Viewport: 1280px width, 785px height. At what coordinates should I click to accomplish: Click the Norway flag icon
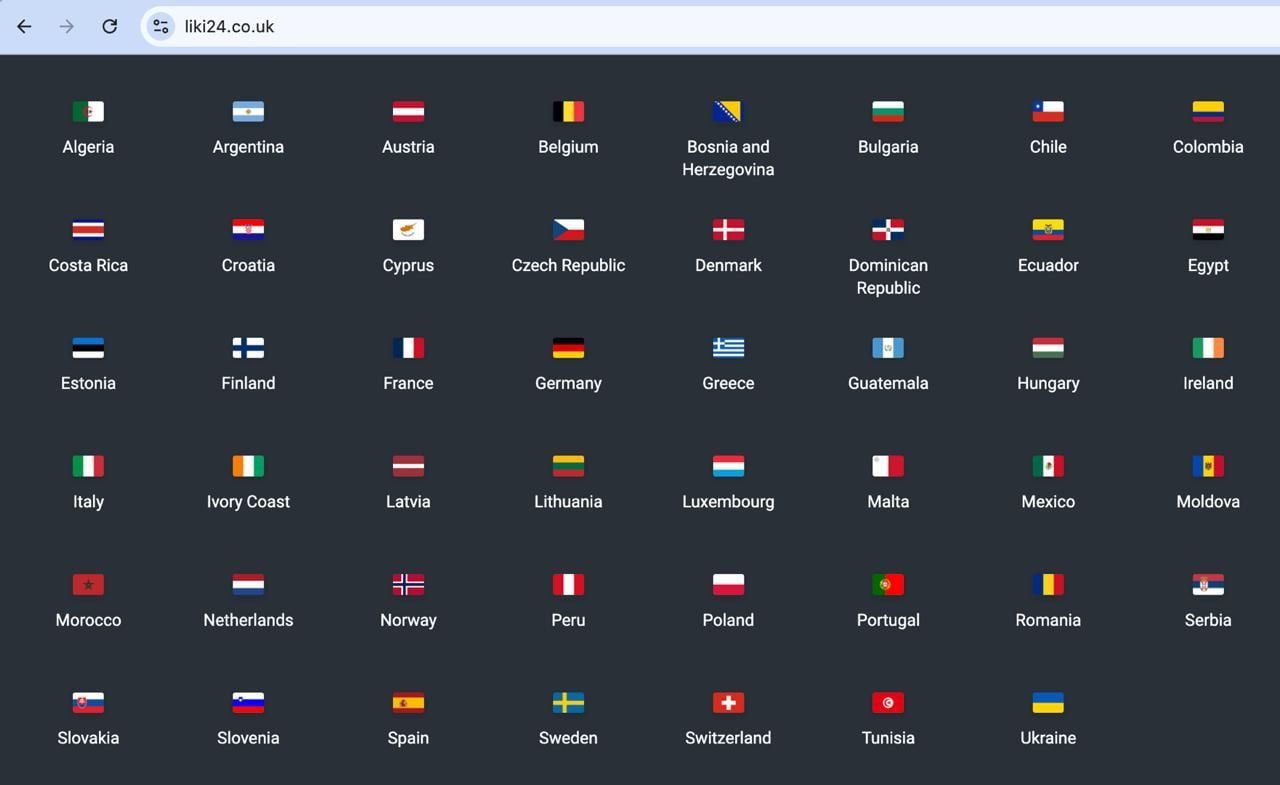(408, 584)
